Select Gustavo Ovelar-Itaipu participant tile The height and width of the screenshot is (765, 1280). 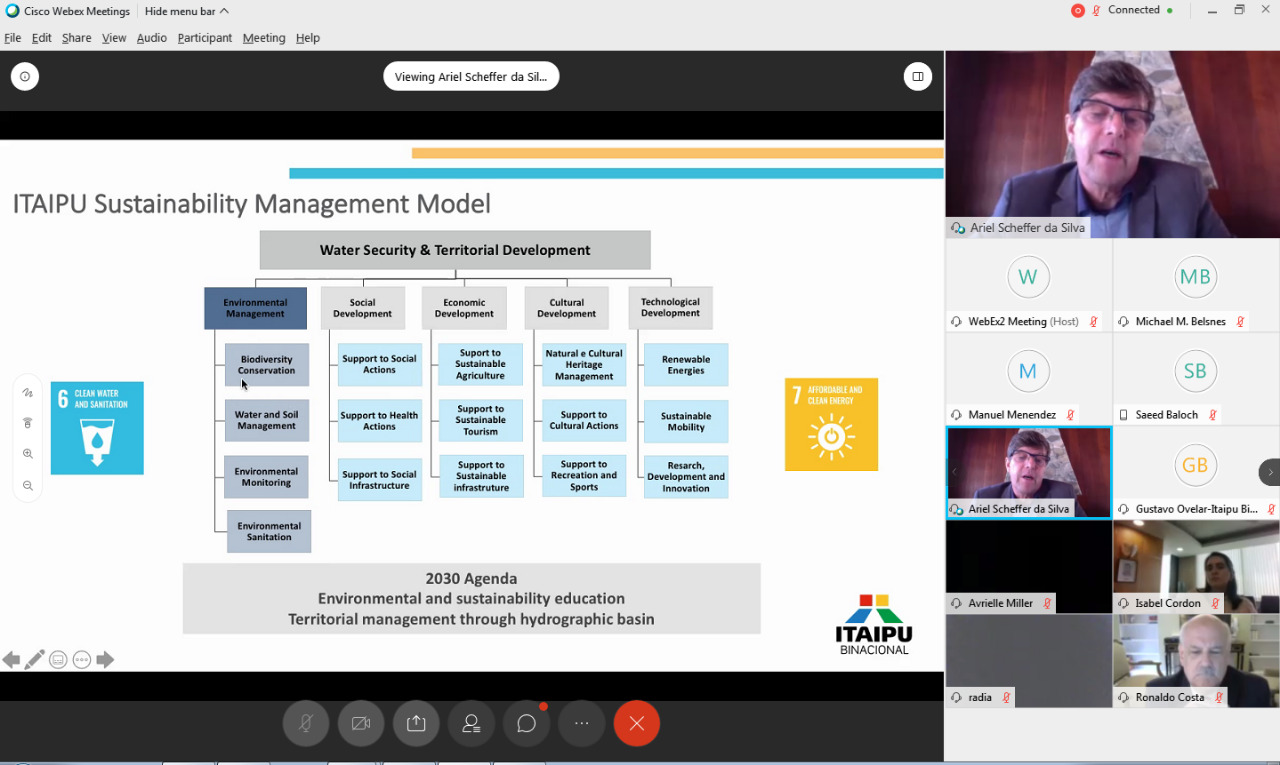coord(1195,472)
